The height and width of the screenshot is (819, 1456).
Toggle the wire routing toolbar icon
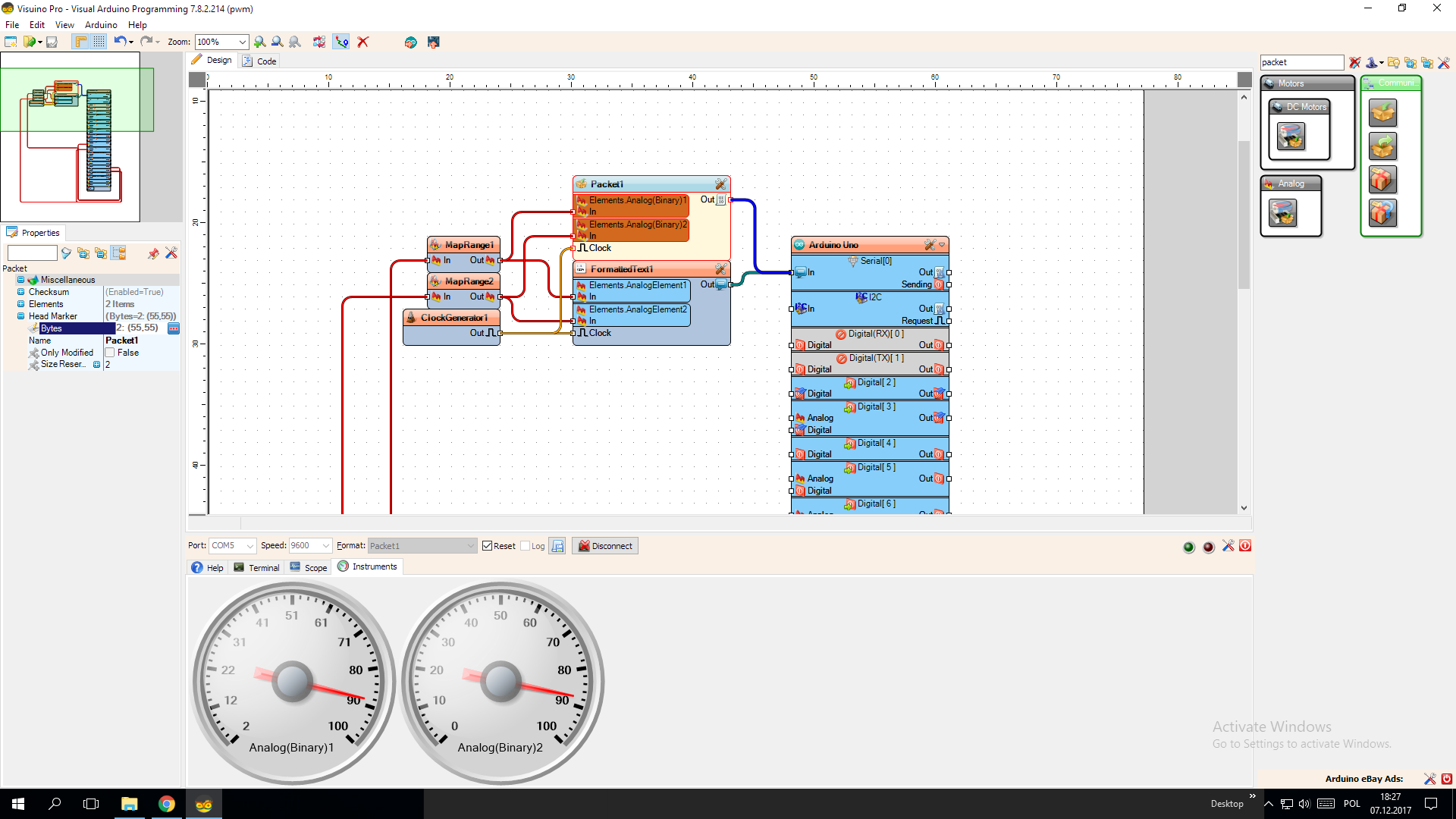(342, 42)
